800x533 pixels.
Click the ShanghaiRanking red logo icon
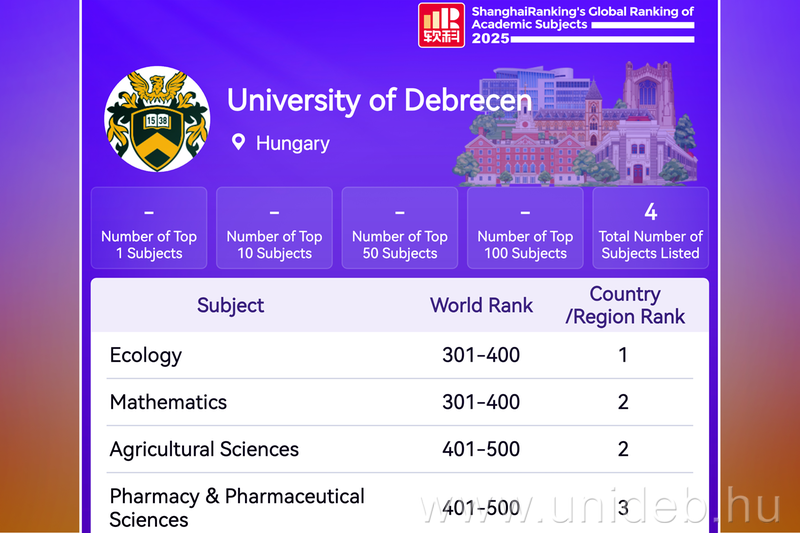[x=441, y=25]
